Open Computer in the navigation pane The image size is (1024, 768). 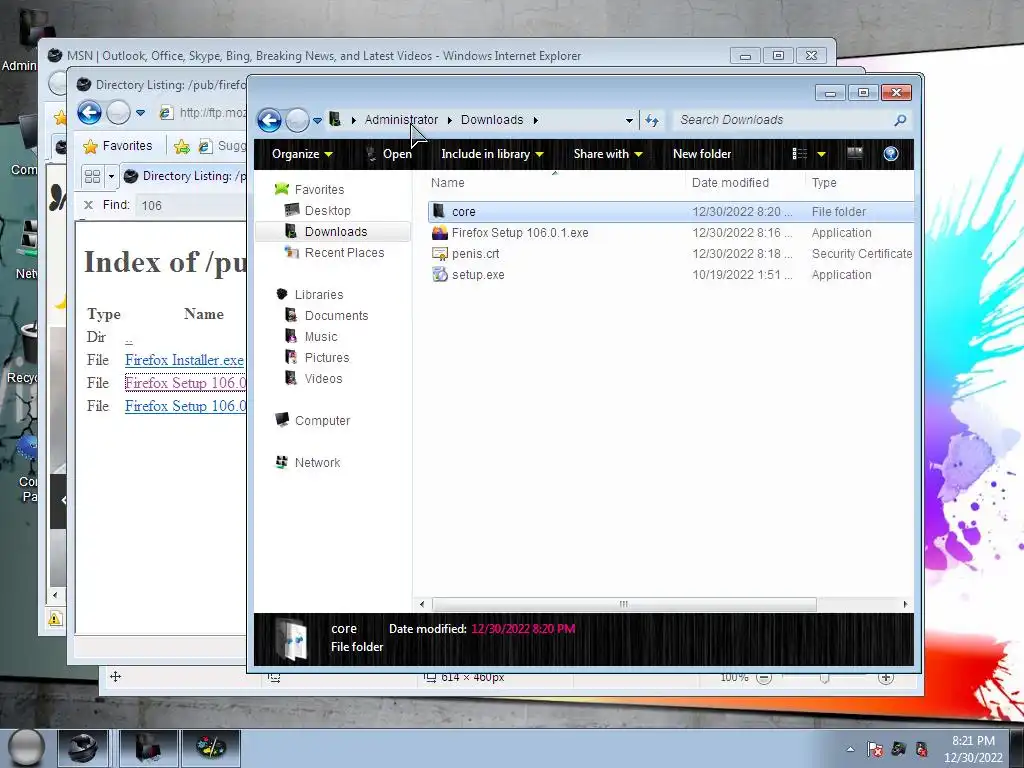[x=322, y=421]
